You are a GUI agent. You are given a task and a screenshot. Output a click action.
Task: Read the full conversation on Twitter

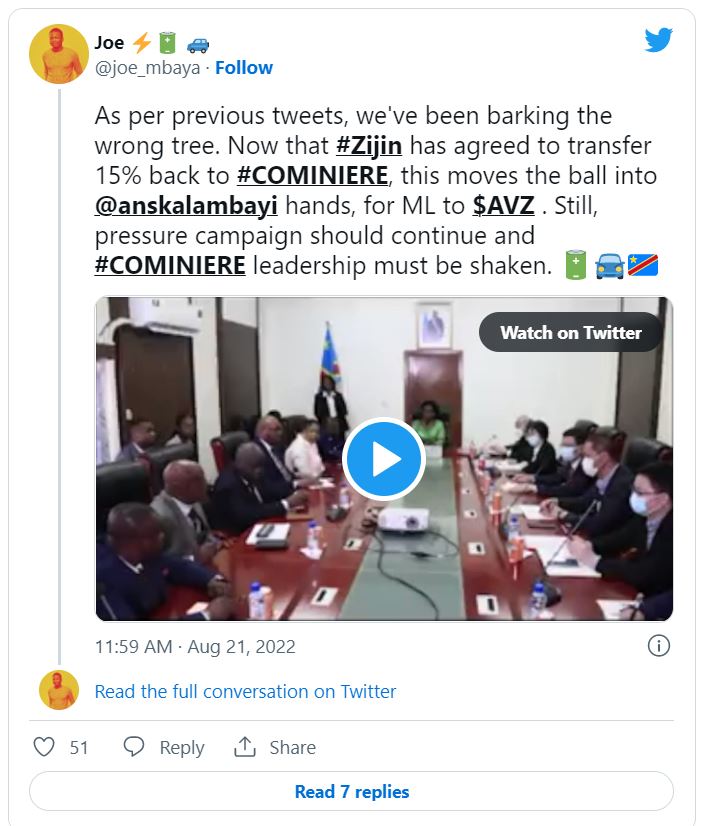tap(245, 691)
